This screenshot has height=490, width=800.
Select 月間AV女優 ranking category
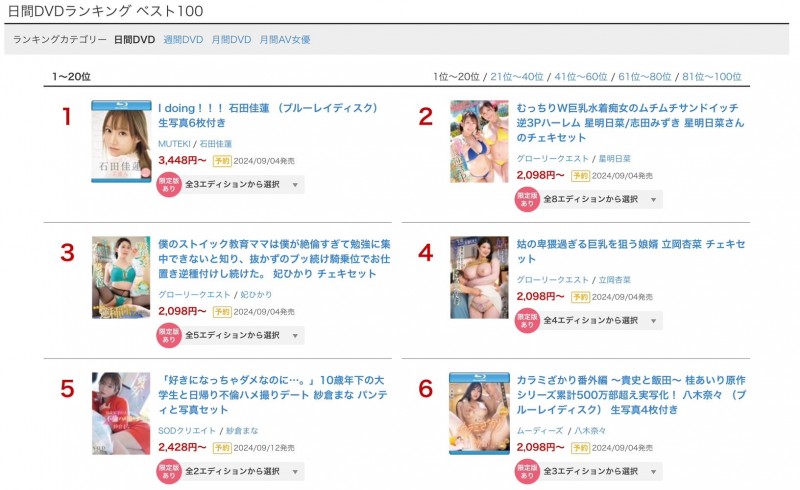[285, 40]
